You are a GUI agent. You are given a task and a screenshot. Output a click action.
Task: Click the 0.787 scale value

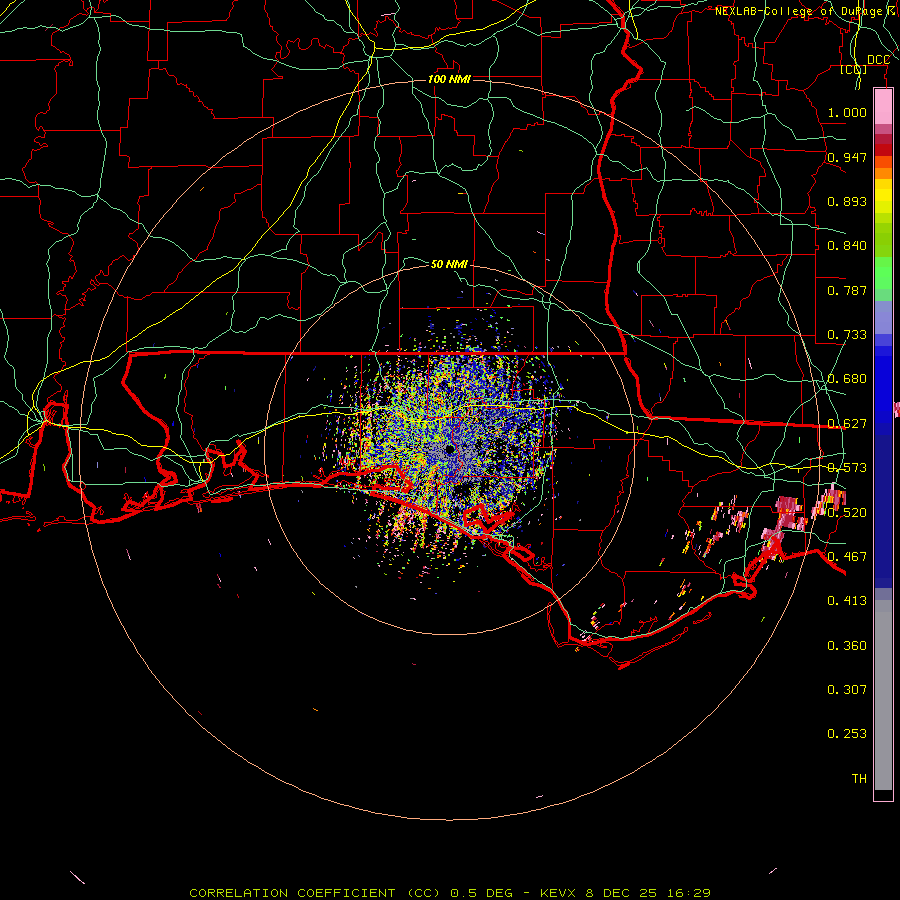[x=847, y=290]
